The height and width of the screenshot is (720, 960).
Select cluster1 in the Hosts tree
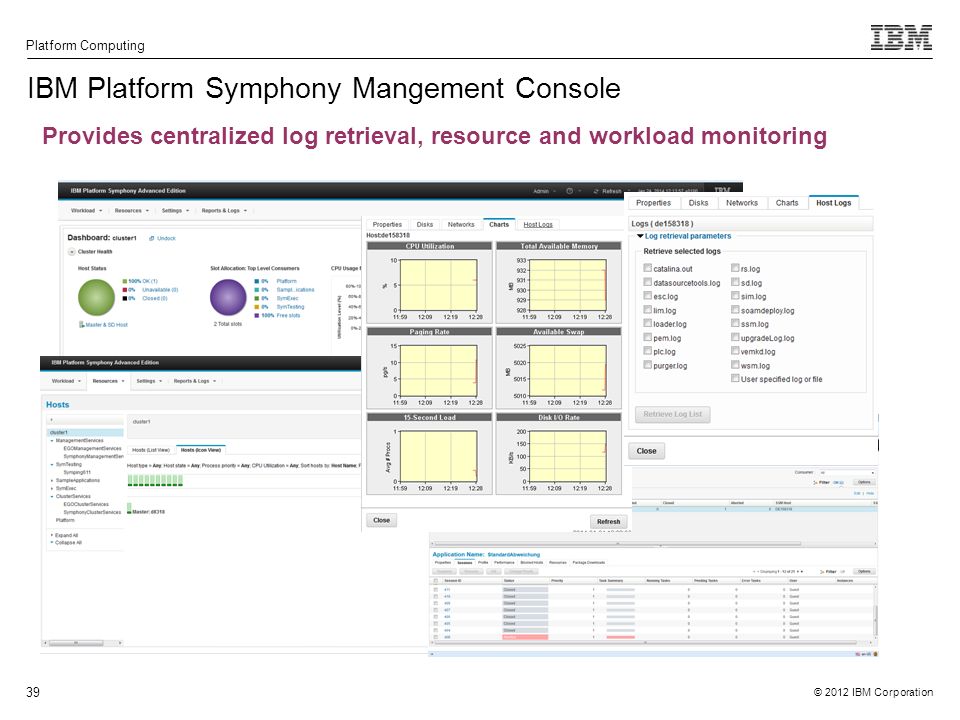pos(85,432)
